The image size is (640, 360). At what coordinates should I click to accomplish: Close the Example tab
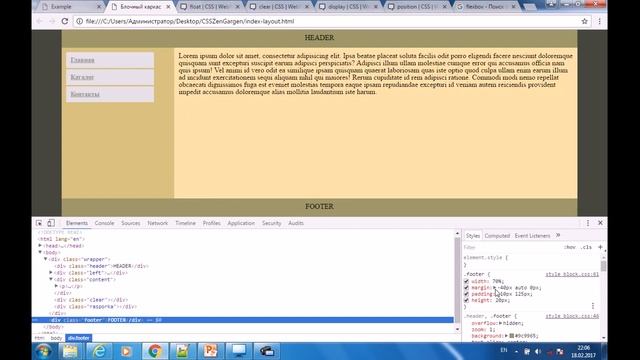(99, 7)
